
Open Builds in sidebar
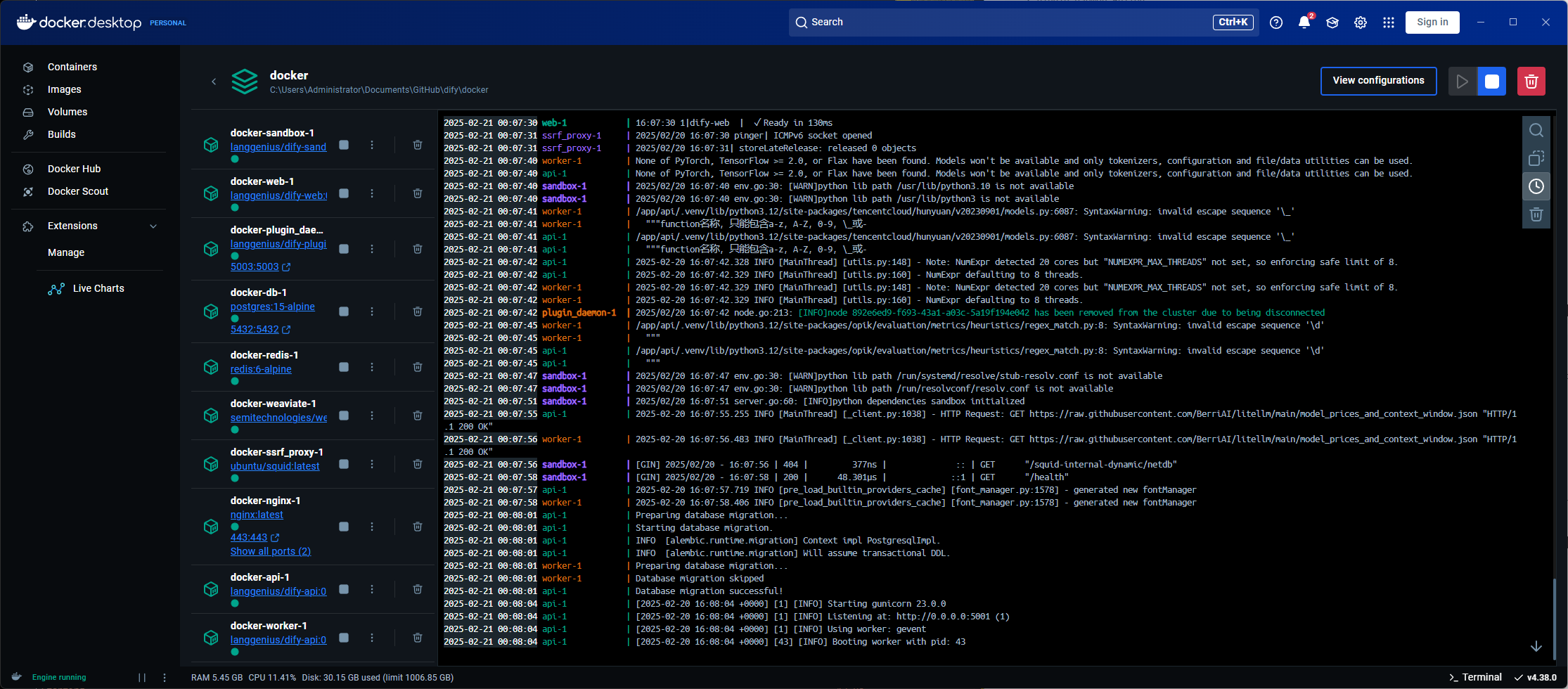tap(61, 134)
